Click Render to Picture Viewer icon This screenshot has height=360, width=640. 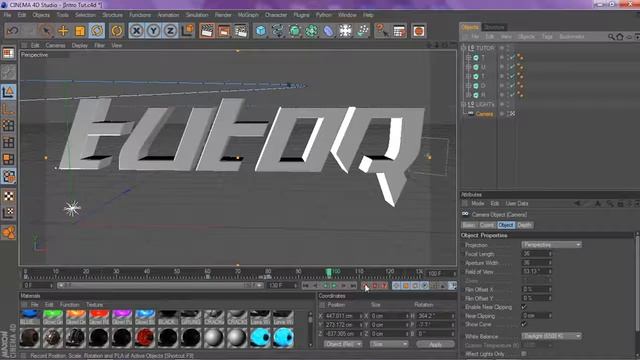(x=224, y=31)
